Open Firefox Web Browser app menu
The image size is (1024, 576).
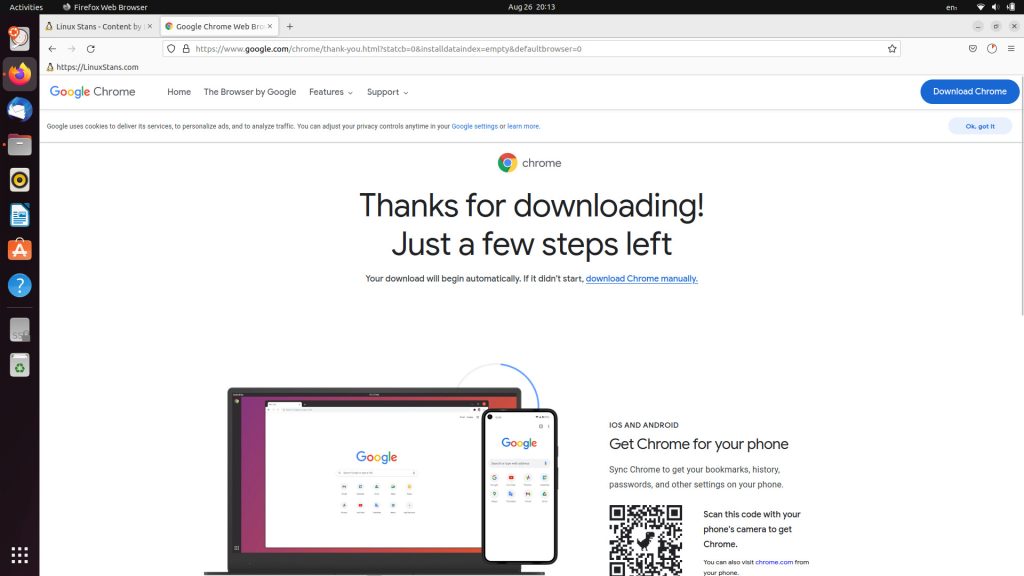[x=104, y=7]
